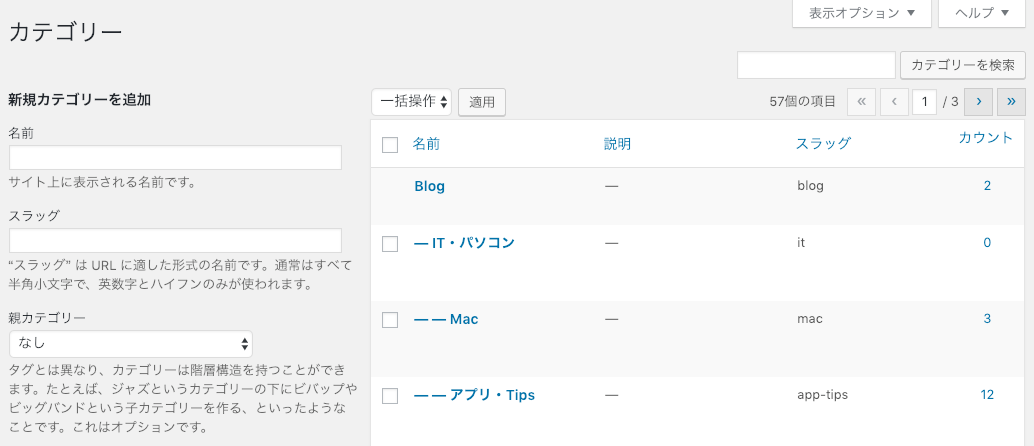Click the slug text blog
1034x446 pixels.
coord(810,186)
